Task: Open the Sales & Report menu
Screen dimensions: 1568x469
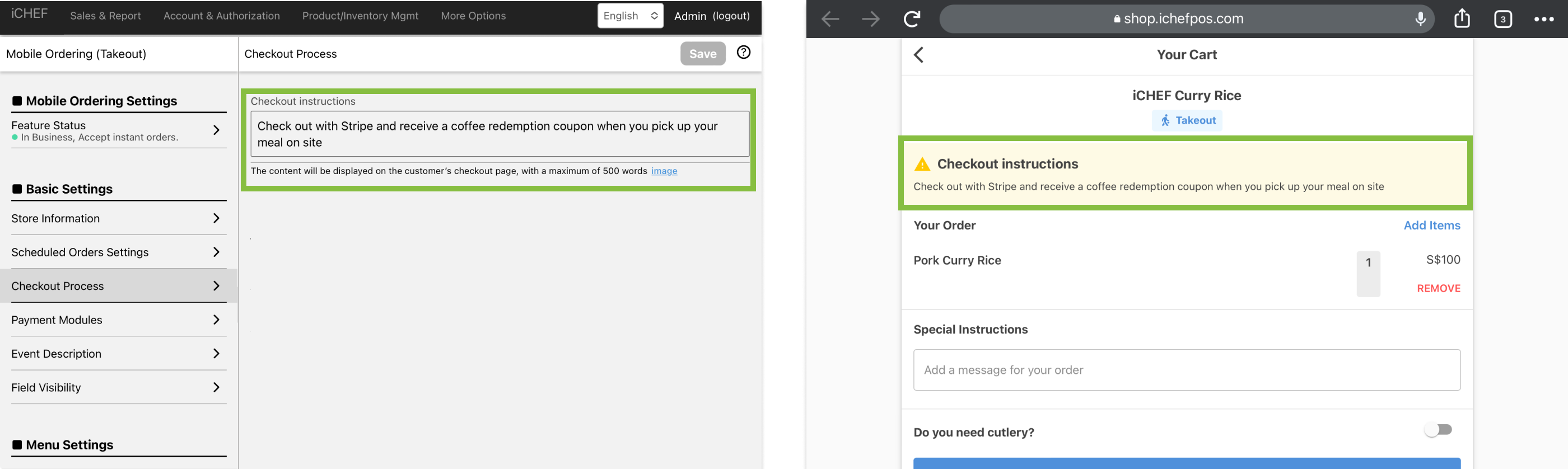Action: (x=105, y=16)
